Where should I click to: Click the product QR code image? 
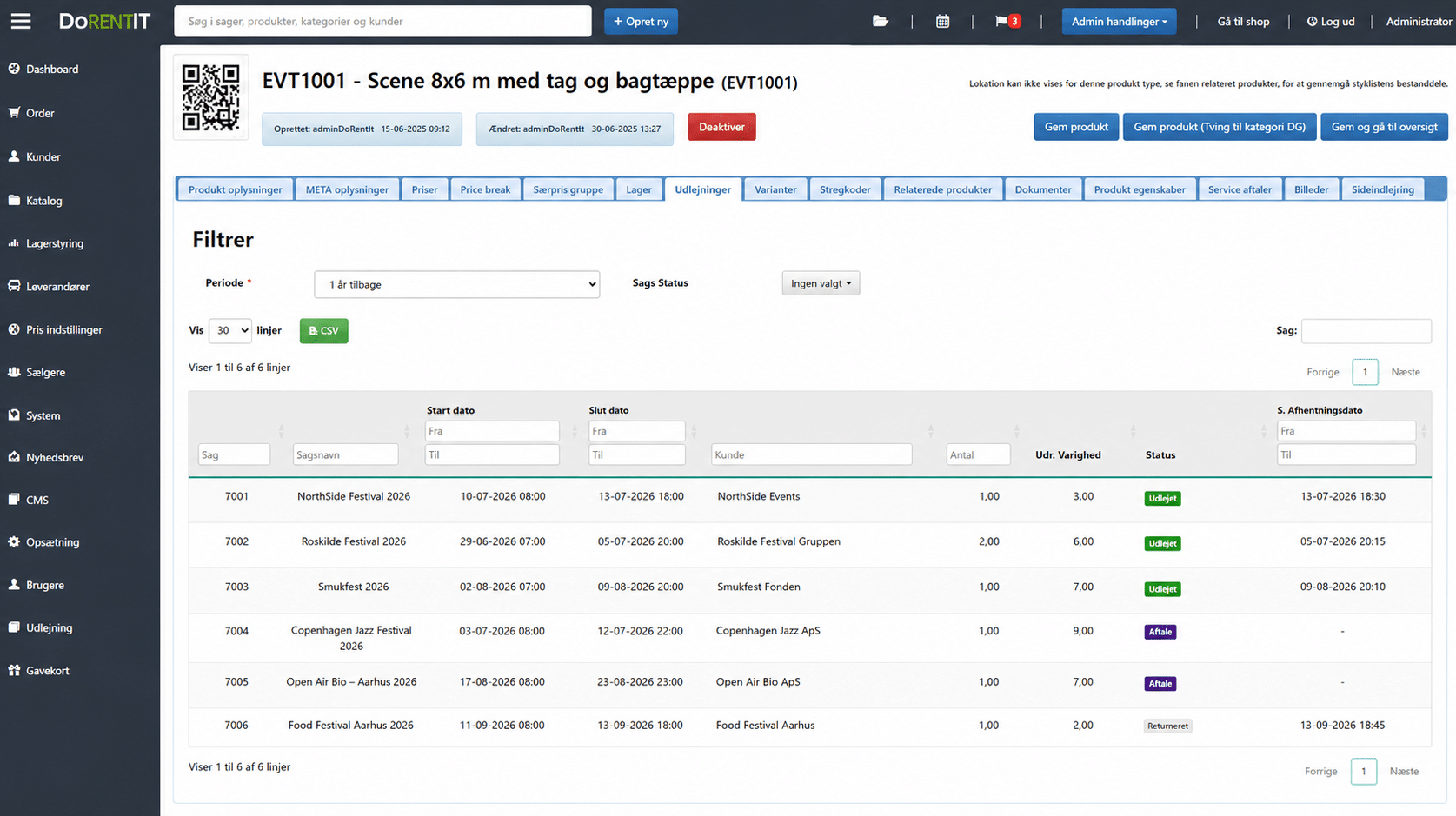(x=211, y=97)
